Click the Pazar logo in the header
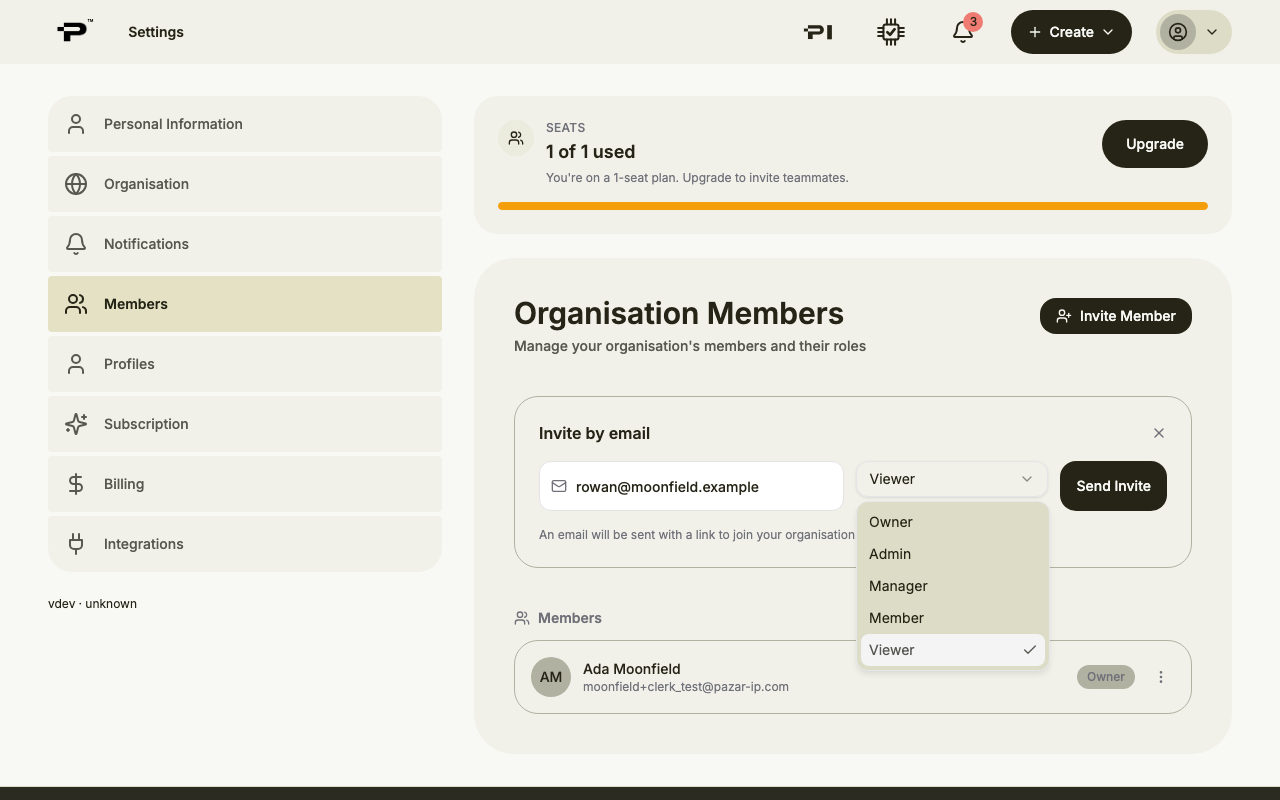 [x=74, y=31]
